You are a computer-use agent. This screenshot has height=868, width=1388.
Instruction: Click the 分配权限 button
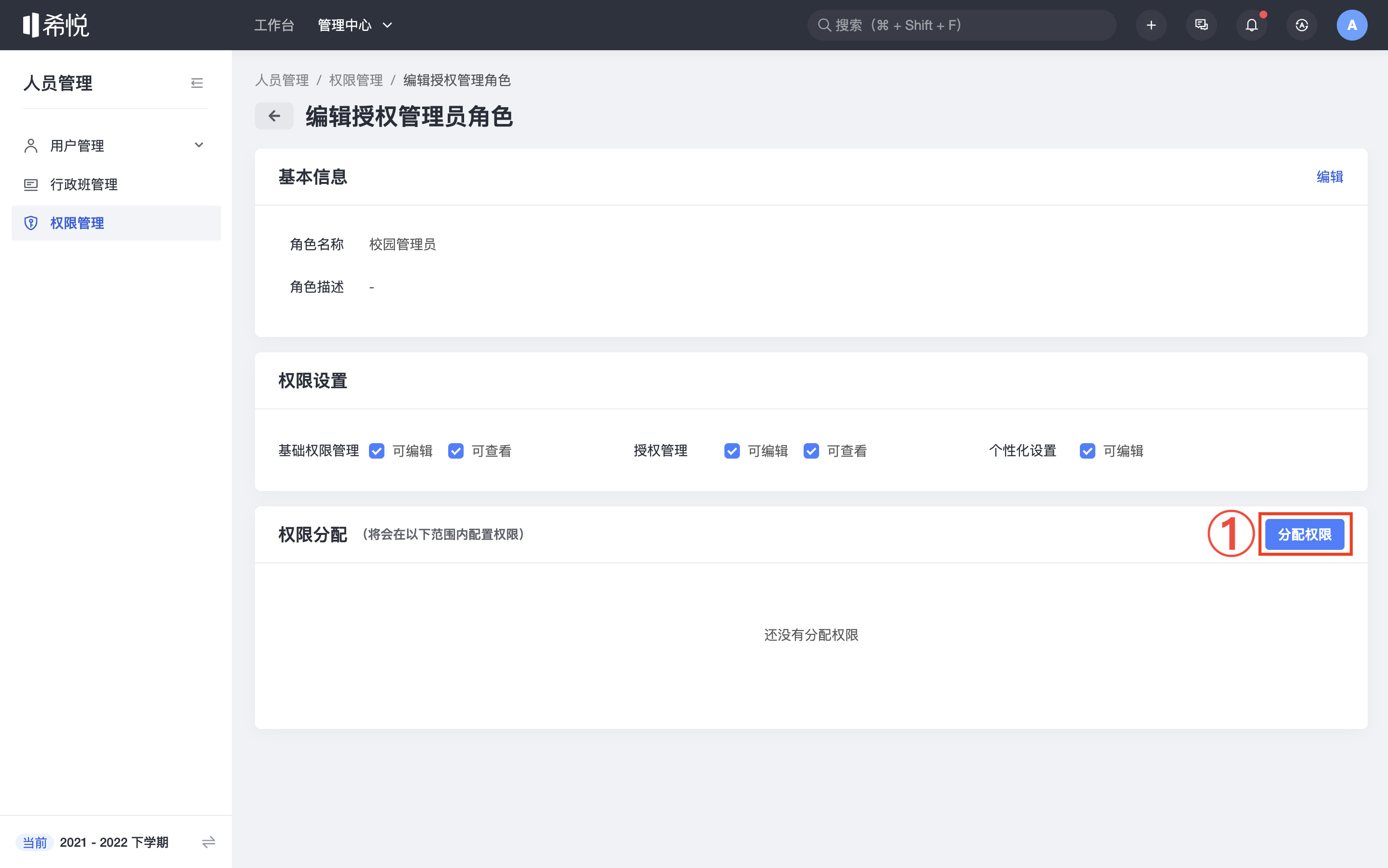(x=1305, y=534)
